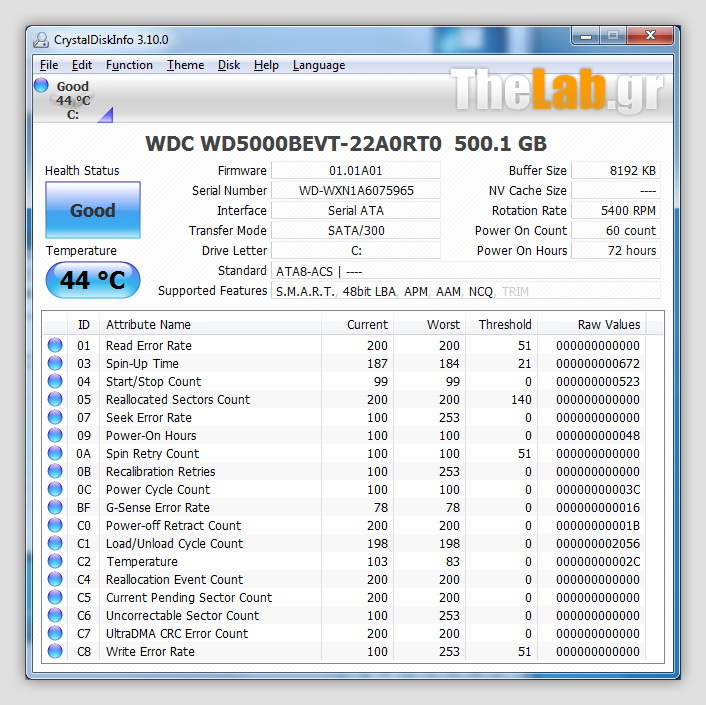This screenshot has height=705, width=706.
Task: Open the Disk menu
Action: tap(229, 65)
